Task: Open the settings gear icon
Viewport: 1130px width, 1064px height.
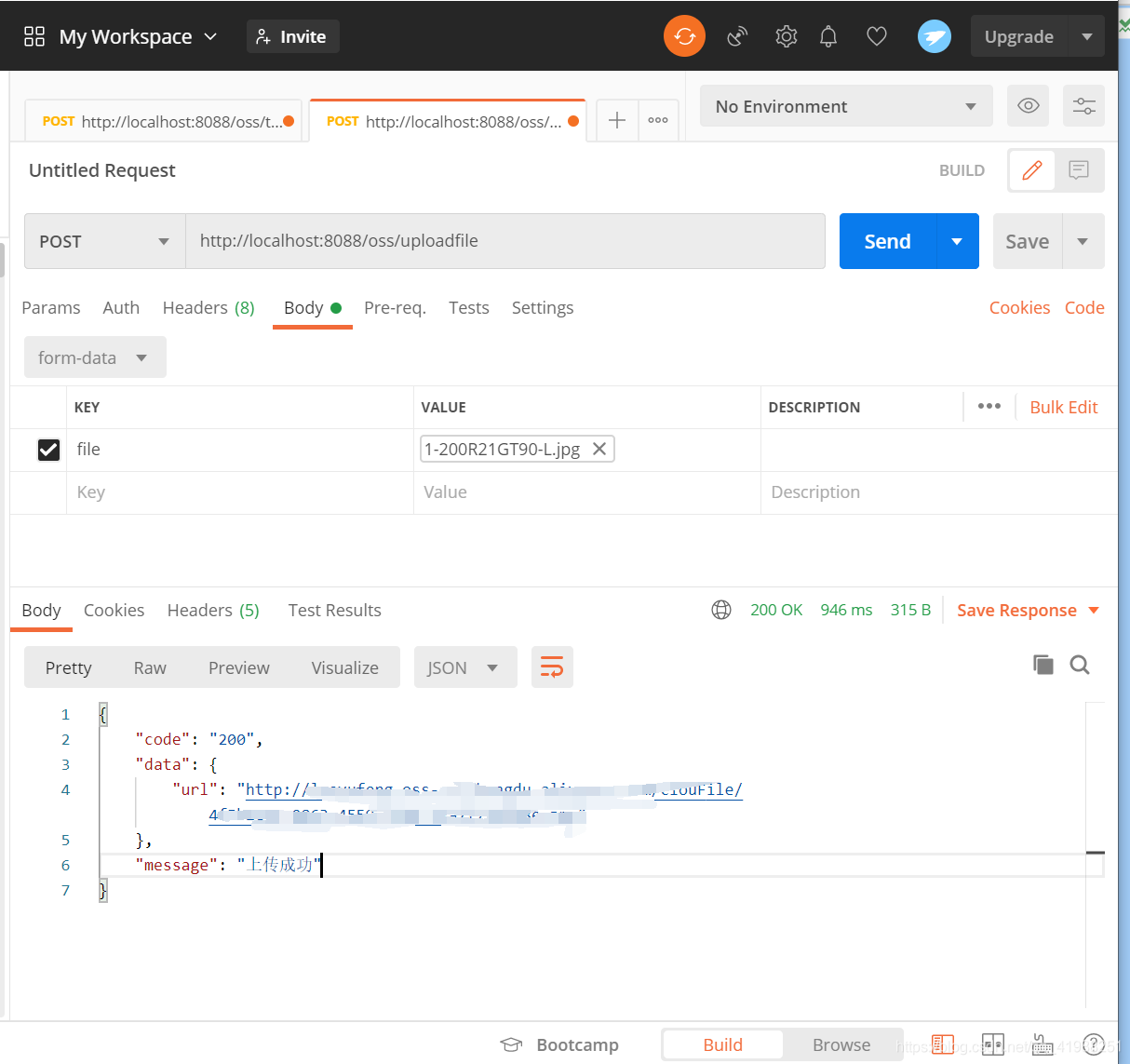Action: click(x=787, y=36)
